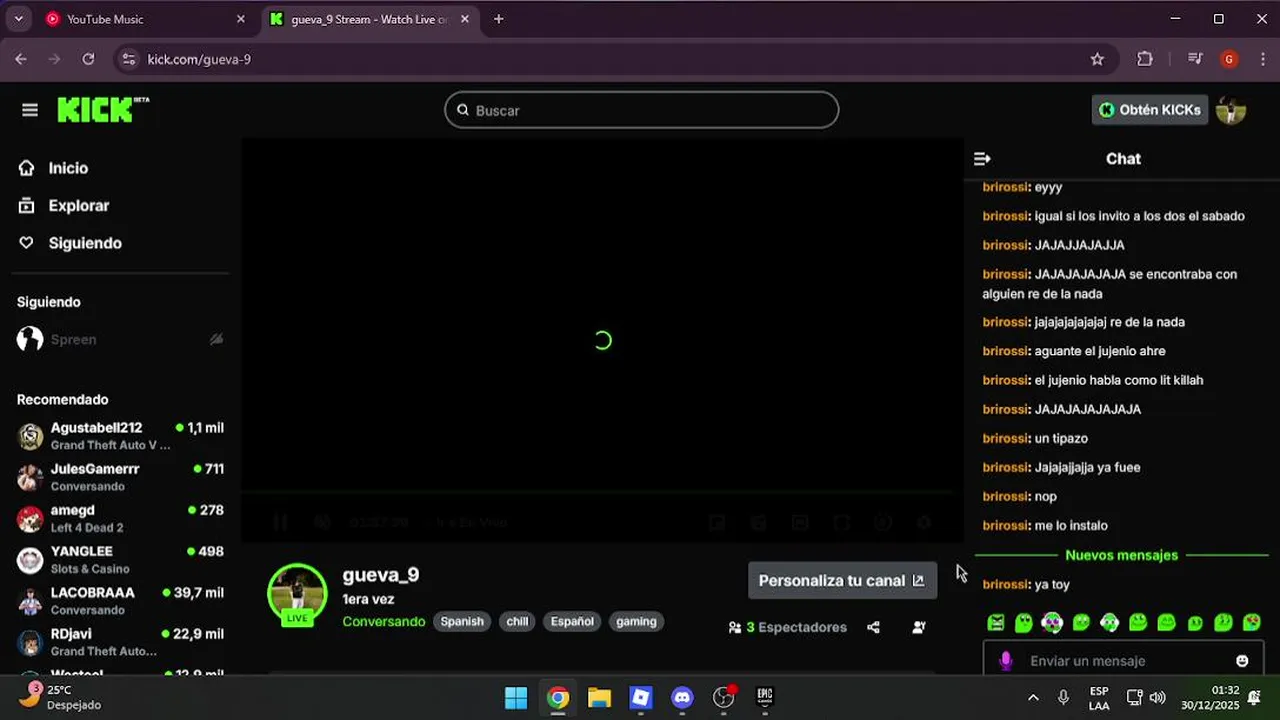Open the profile avatar menu in Kick header
This screenshot has width=1280, height=720.
[x=1231, y=110]
